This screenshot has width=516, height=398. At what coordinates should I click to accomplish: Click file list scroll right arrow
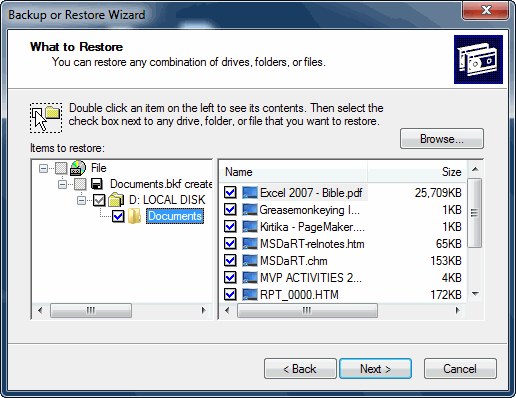coord(458,311)
